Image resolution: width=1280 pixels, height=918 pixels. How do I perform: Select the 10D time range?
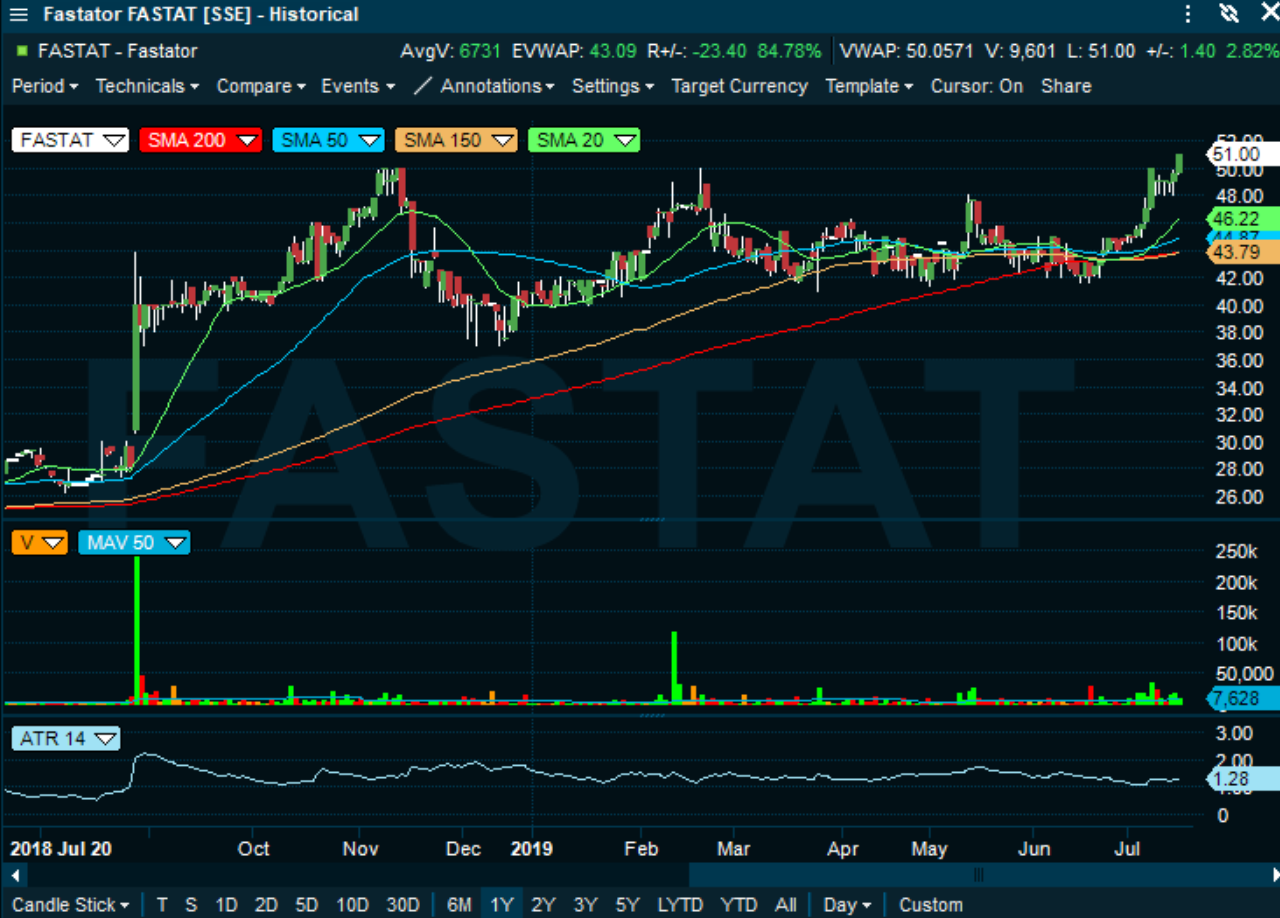[x=352, y=905]
